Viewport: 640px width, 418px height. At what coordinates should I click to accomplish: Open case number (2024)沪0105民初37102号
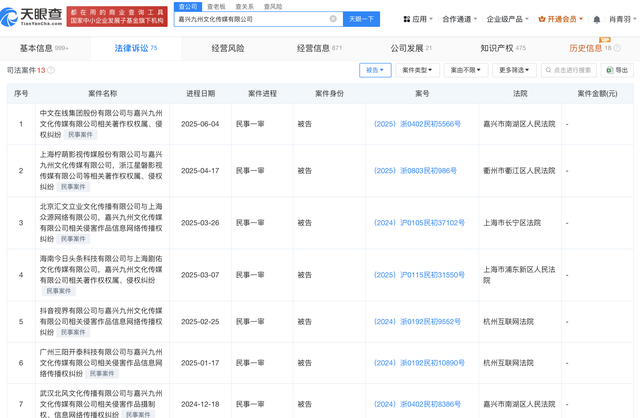(419, 223)
